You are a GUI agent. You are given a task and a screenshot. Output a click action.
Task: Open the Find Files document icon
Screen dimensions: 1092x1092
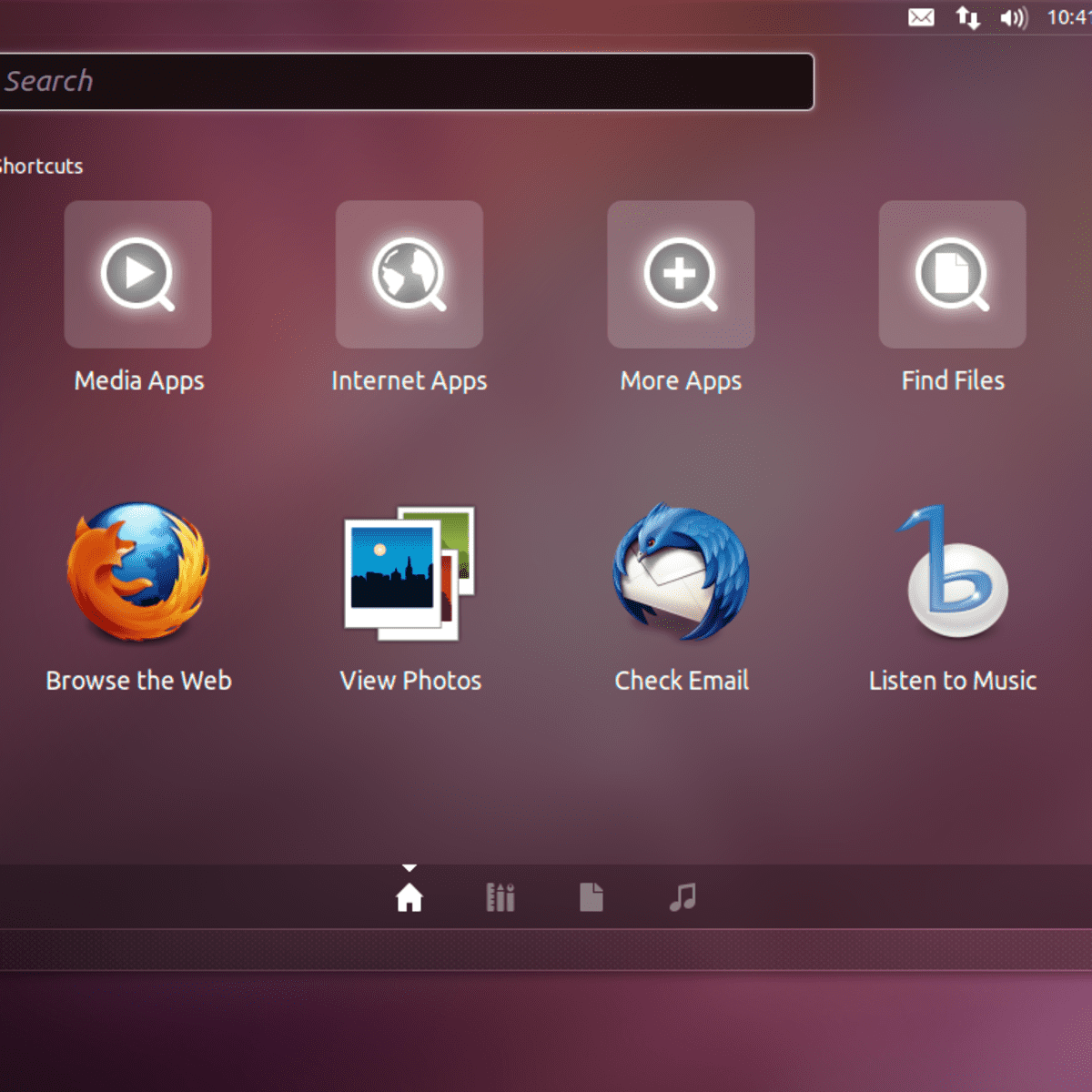(x=952, y=274)
